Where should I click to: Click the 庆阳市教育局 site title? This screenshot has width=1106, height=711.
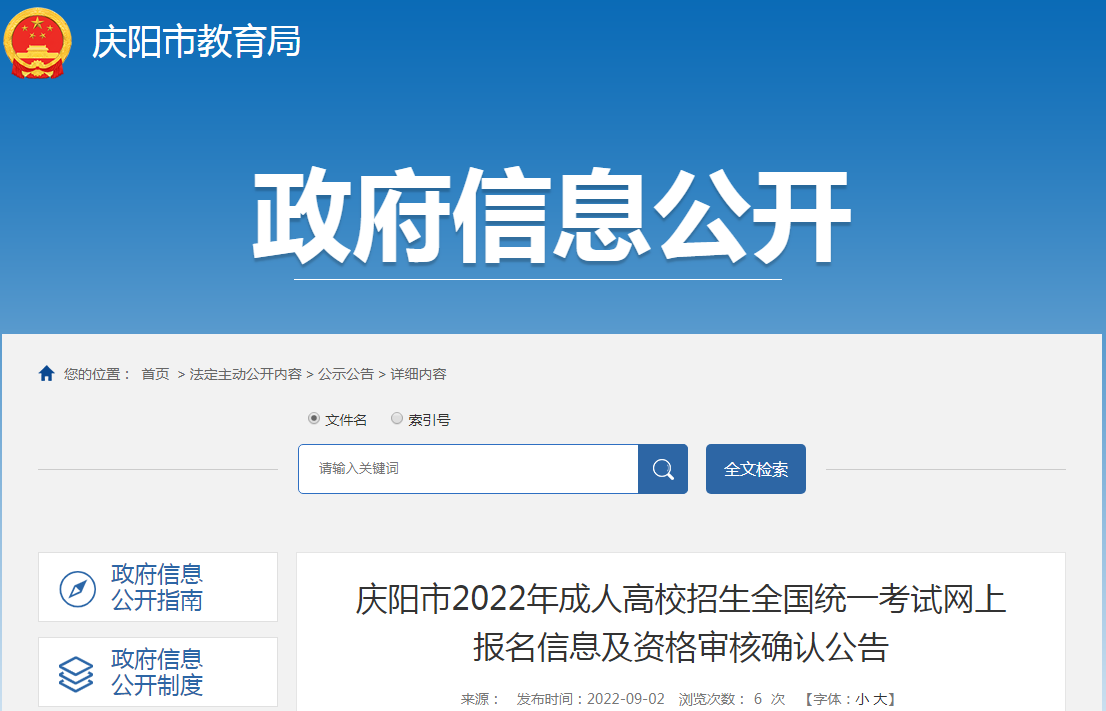(x=197, y=42)
